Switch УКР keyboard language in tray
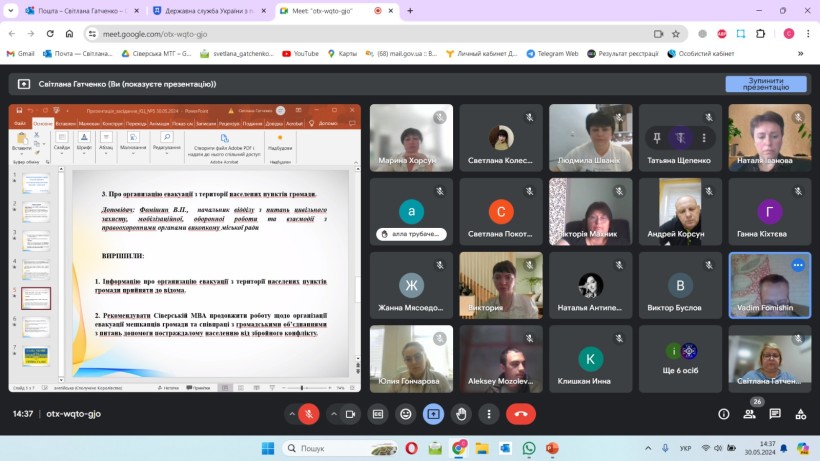This screenshot has width=820, height=461. point(685,448)
